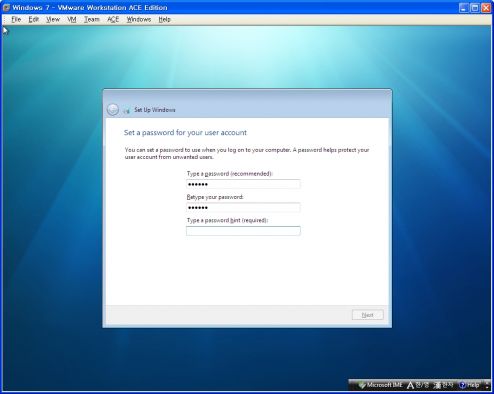Expand the language bar options arrow

point(487,385)
